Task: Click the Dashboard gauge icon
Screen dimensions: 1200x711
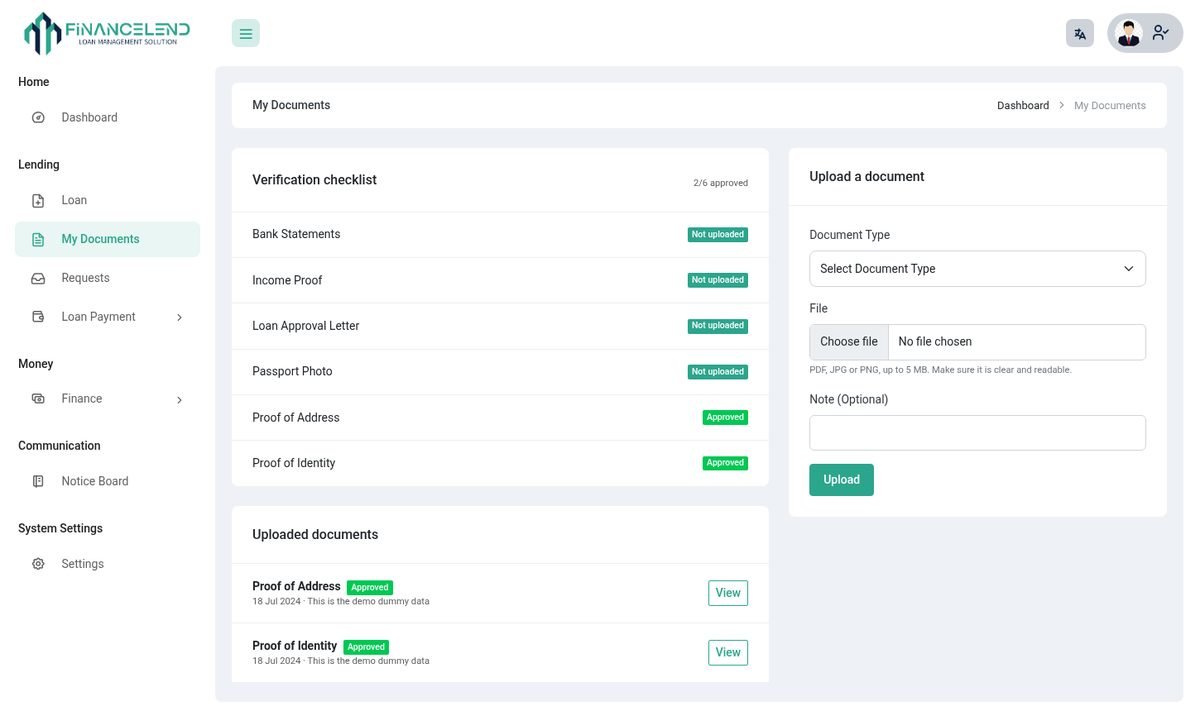Action: (x=38, y=118)
